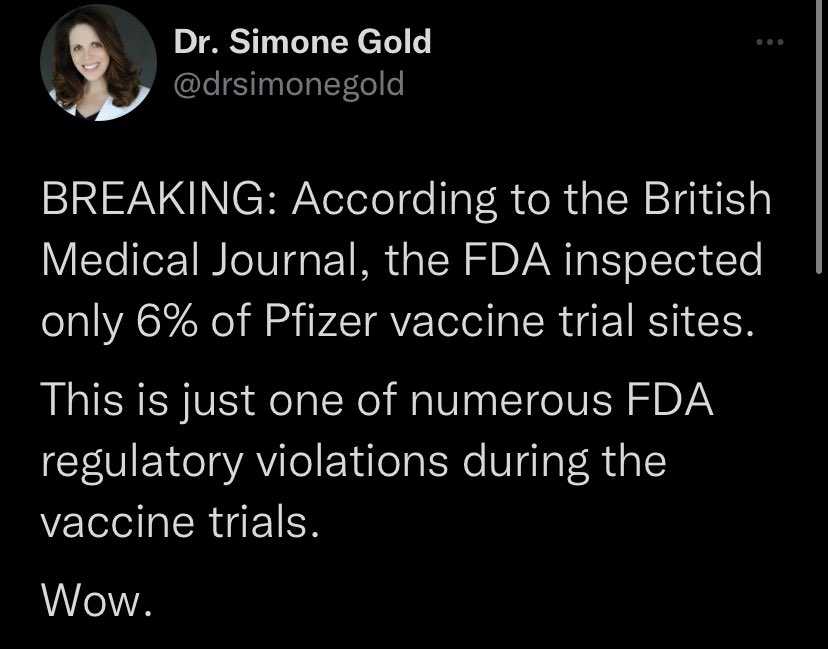Click the word According in the tweet
828x649 pixels.
393,201
